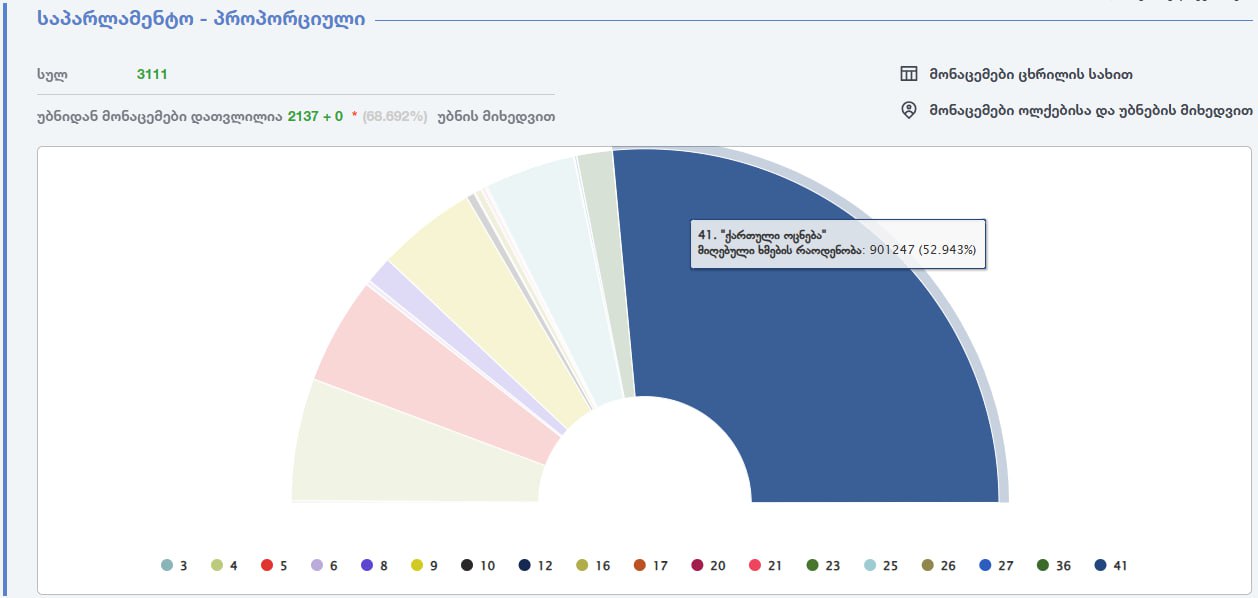The height and width of the screenshot is (598, 1258).
Task: Open მონაცემები ოლქებისა და უბნების მიხედვით link
Action: (1091, 110)
